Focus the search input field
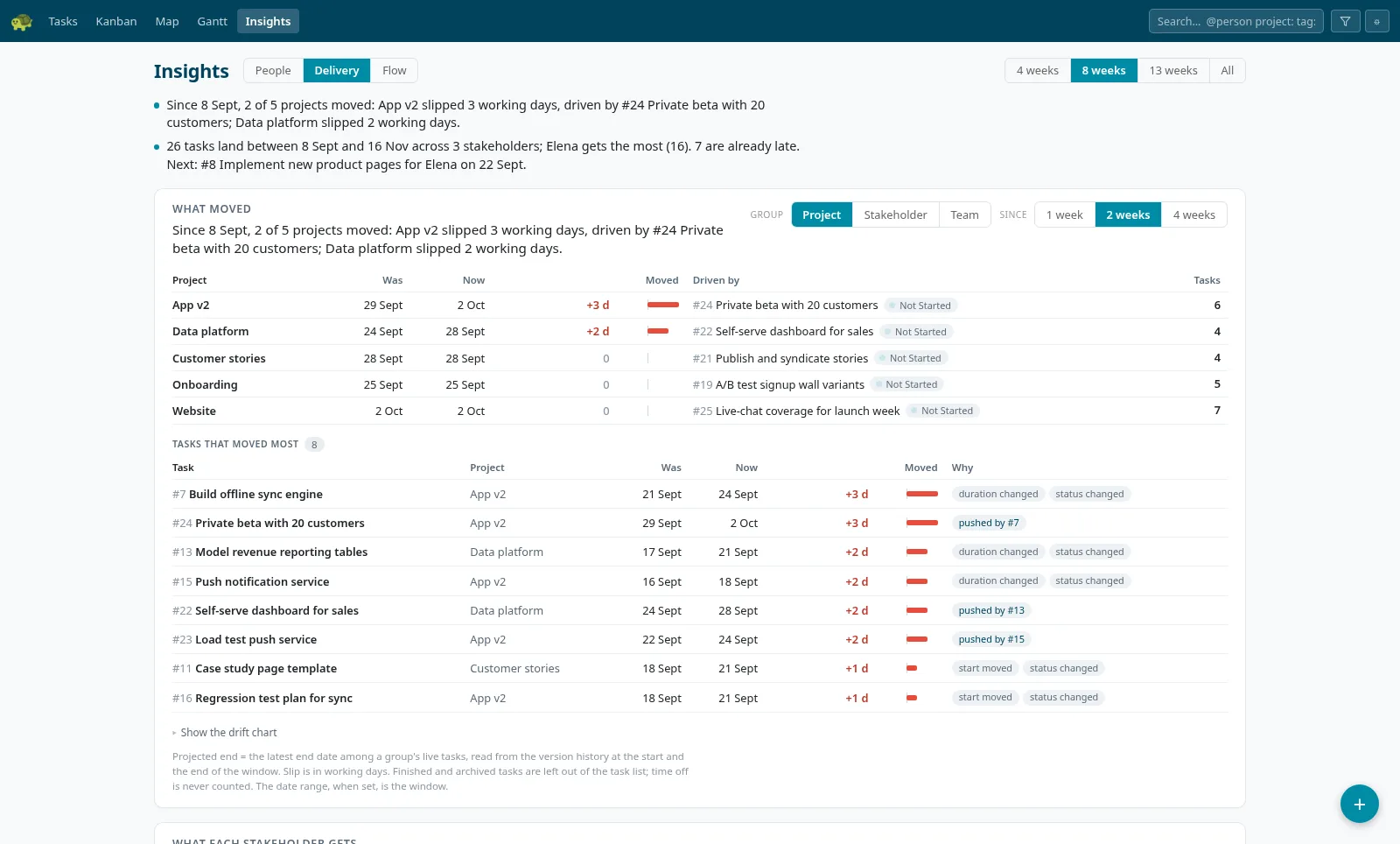 pos(1236,21)
